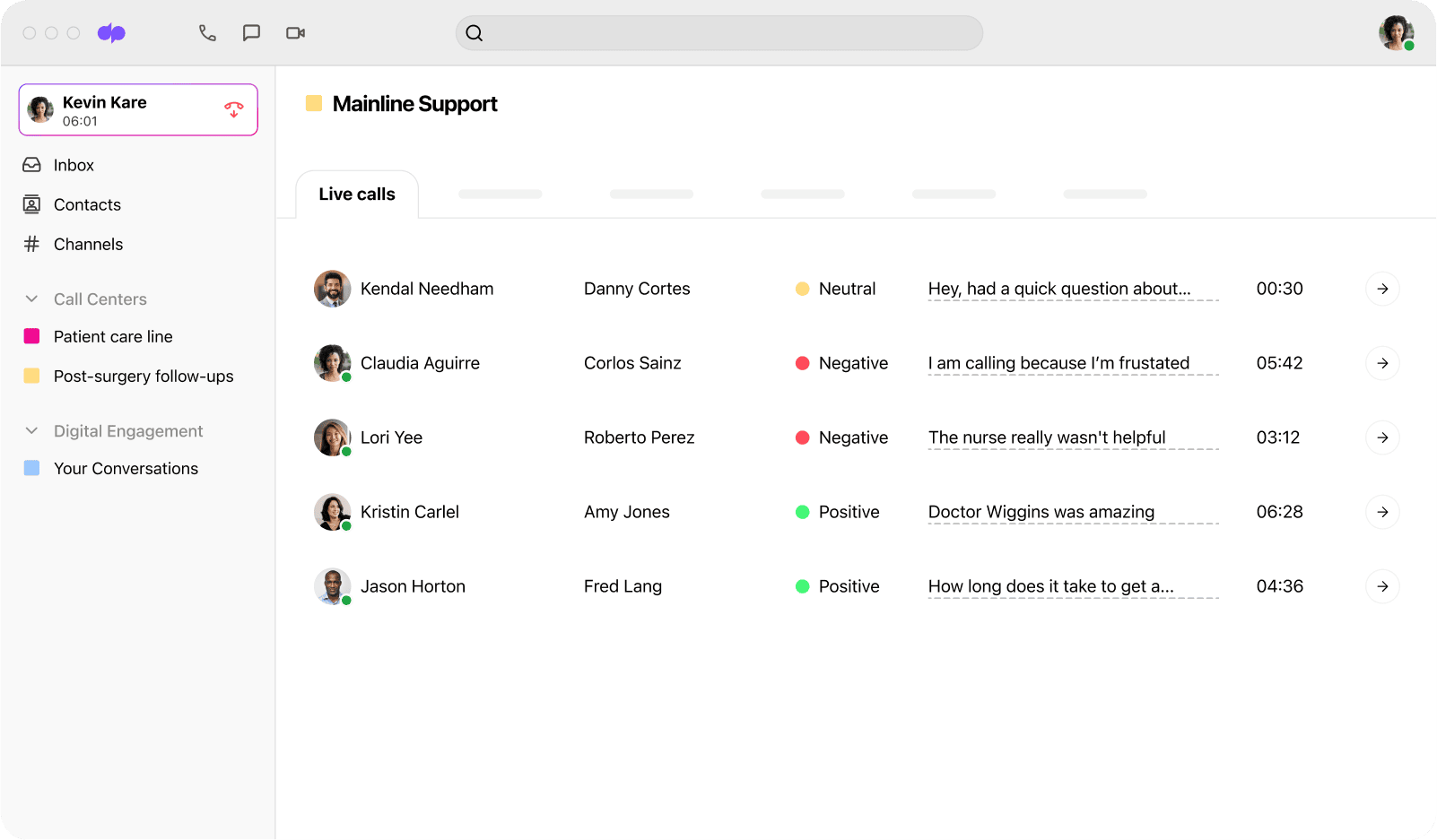Open the Inbox from the sidebar
Image resolution: width=1437 pixels, height=840 pixels.
click(x=73, y=165)
